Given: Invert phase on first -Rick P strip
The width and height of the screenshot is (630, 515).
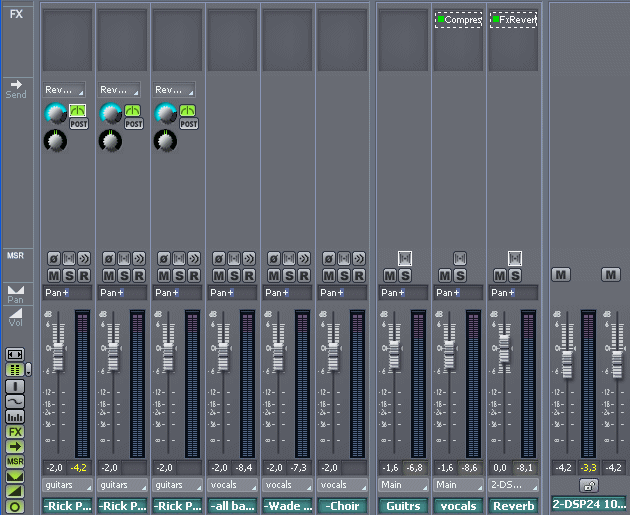Looking at the screenshot, I should pyautogui.click(x=53, y=258).
